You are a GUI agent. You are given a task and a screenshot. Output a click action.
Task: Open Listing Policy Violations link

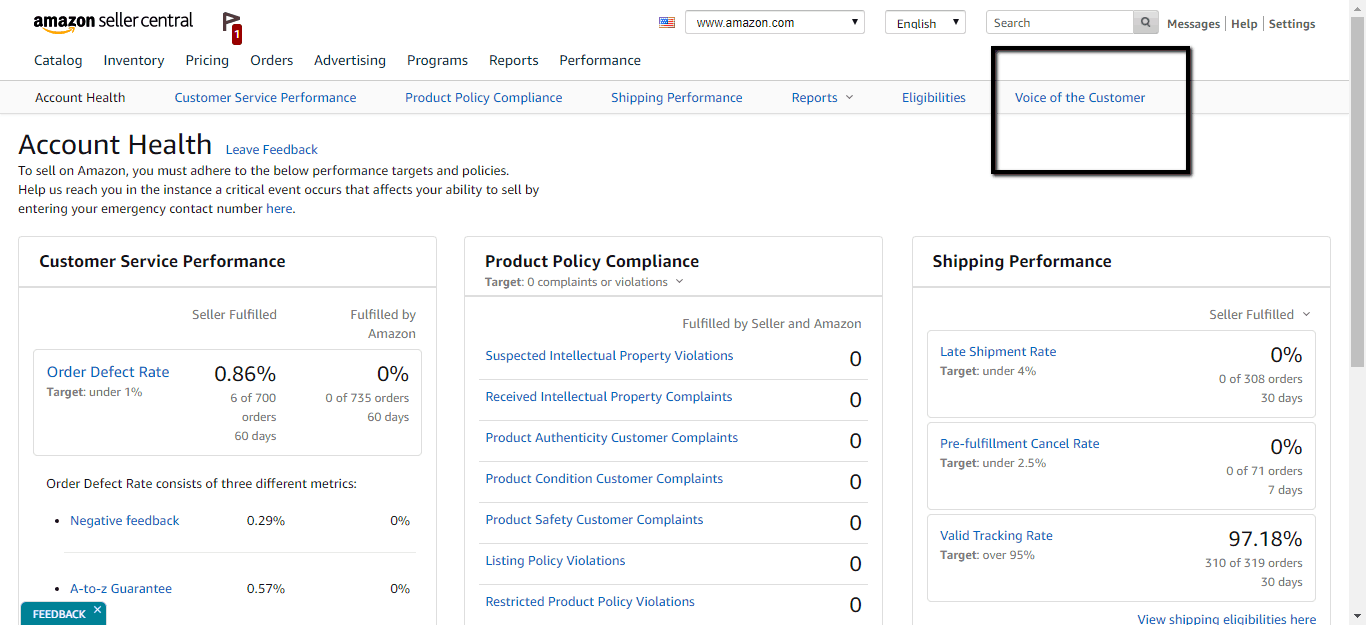point(555,561)
